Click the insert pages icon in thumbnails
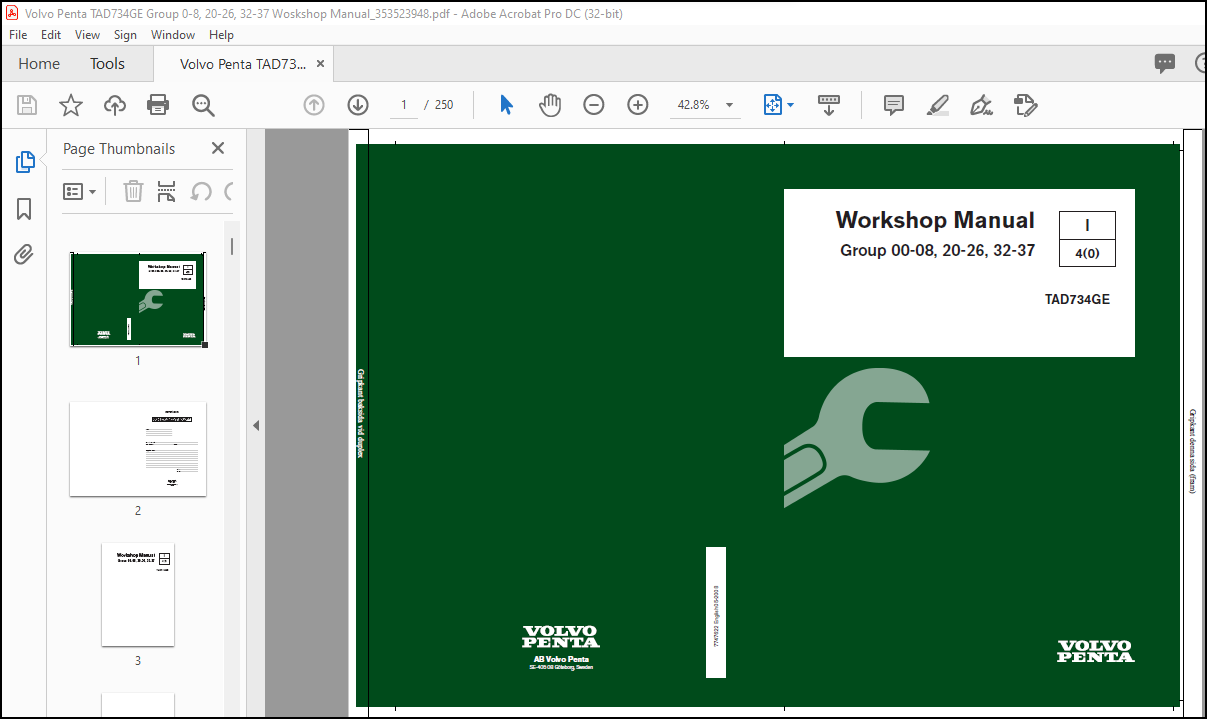The image size is (1207, 719). 167,191
